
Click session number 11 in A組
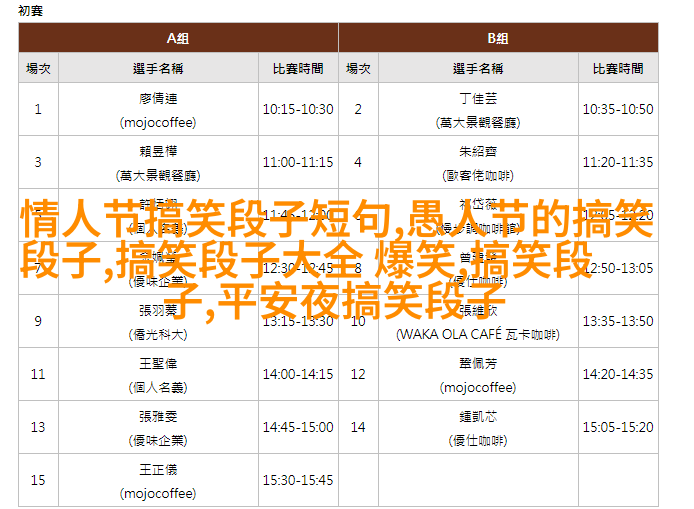pyautogui.click(x=38, y=374)
